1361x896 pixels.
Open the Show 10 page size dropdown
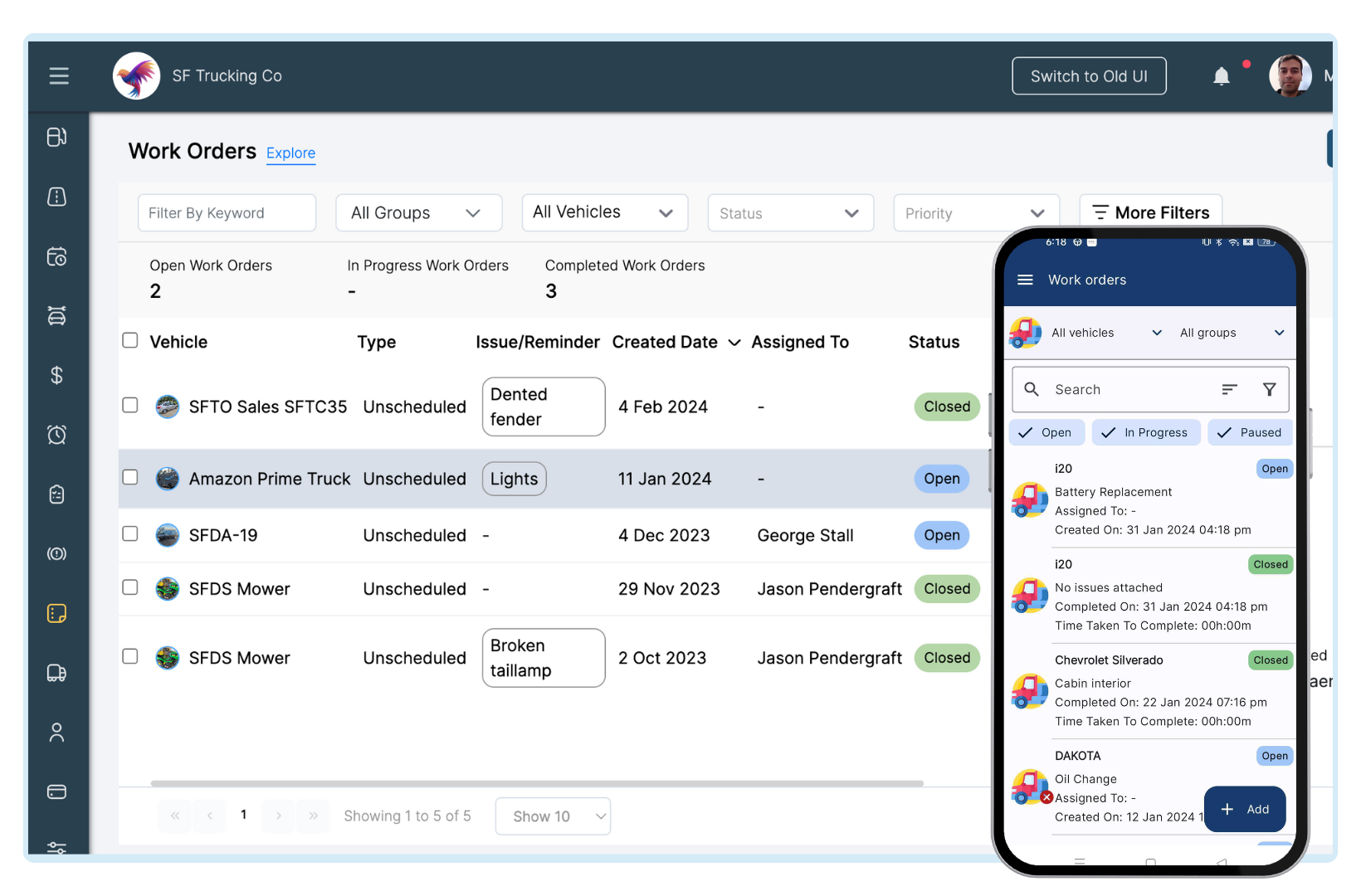pos(553,816)
